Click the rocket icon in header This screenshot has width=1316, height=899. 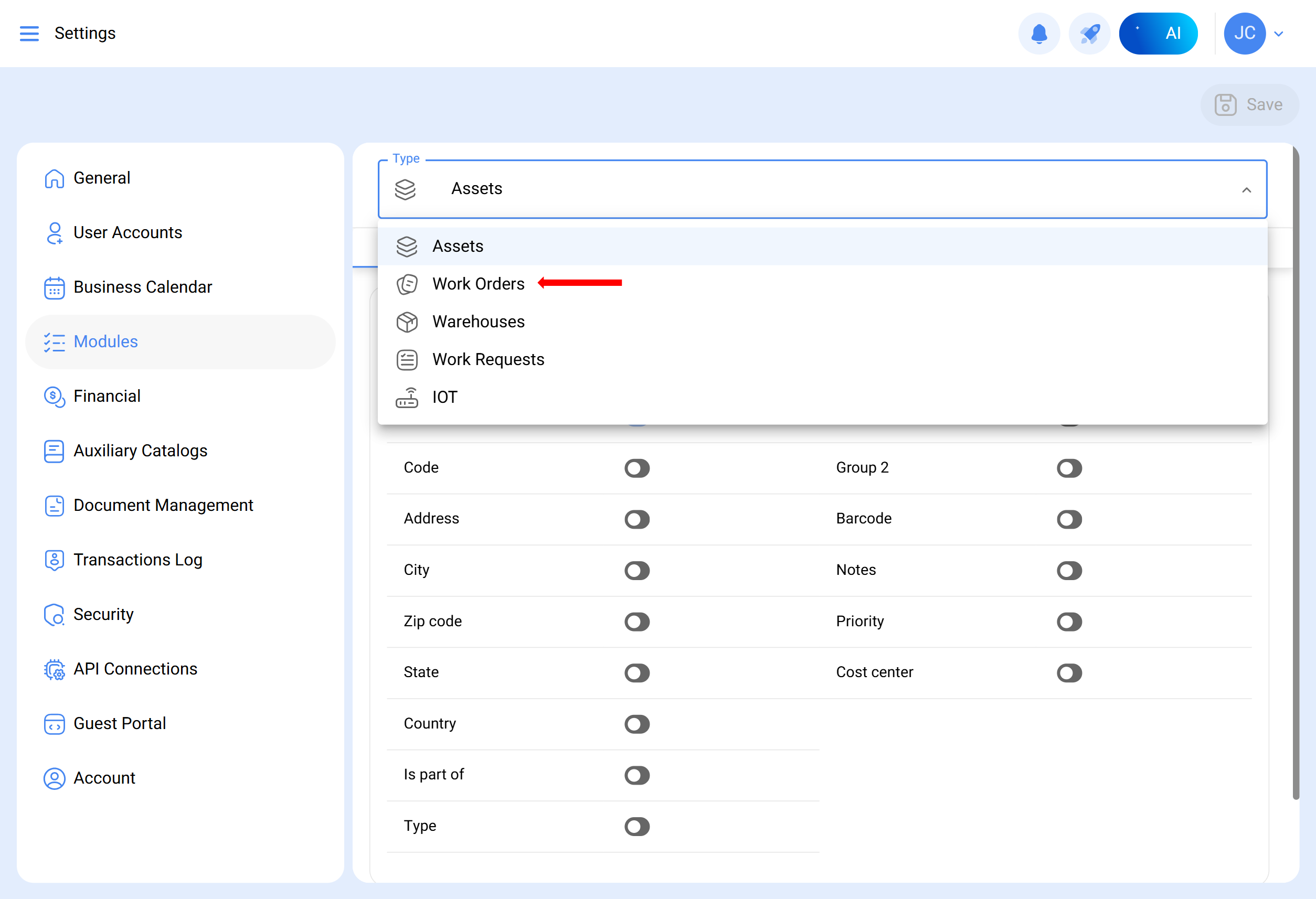coord(1089,34)
